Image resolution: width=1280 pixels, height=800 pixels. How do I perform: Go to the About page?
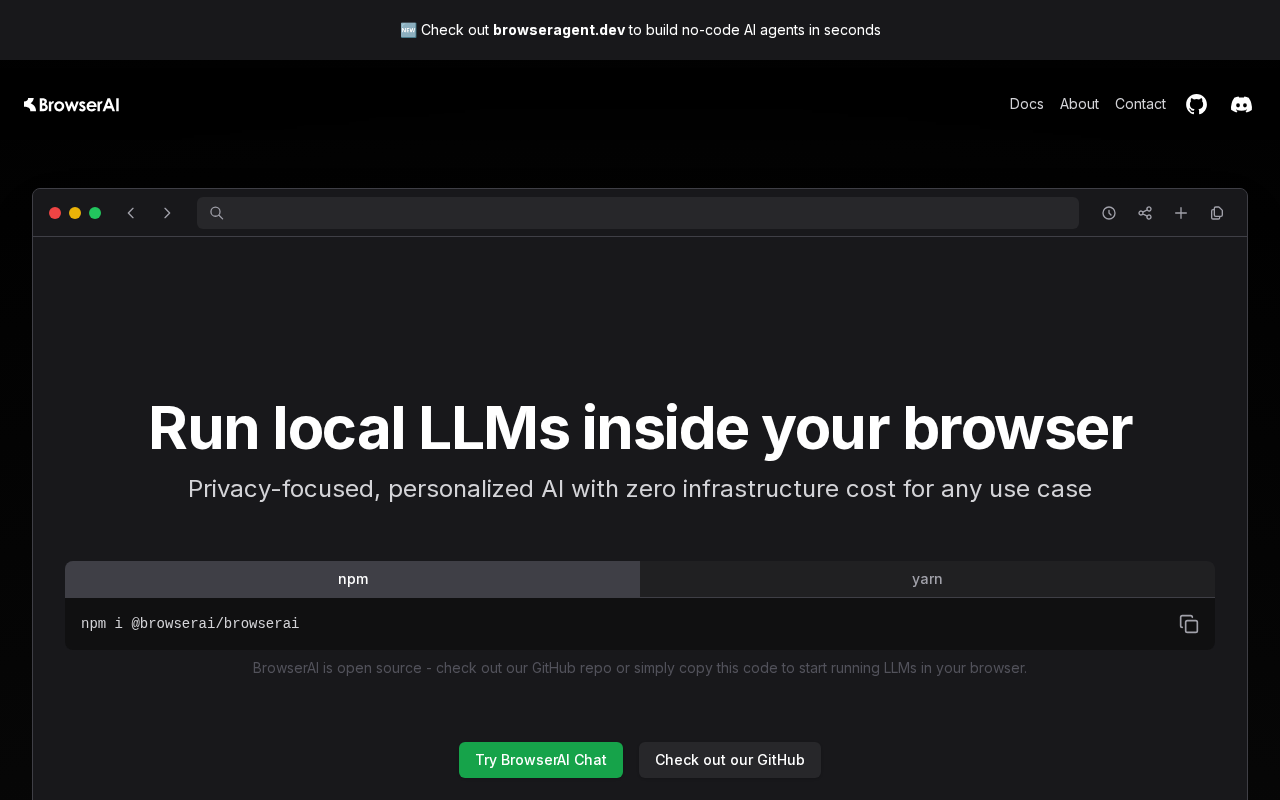click(x=1079, y=104)
